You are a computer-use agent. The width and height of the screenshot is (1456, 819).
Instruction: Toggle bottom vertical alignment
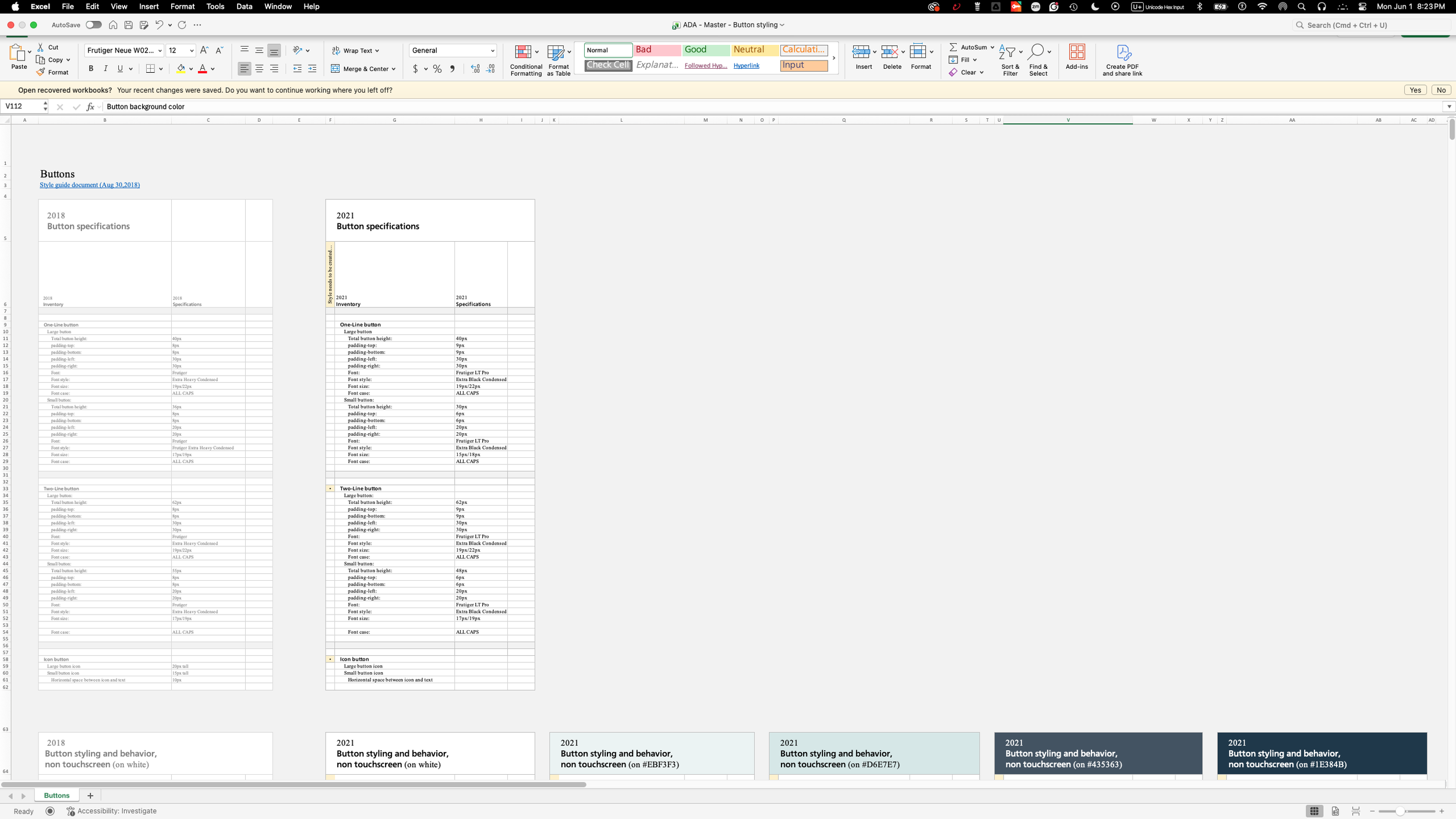274,51
